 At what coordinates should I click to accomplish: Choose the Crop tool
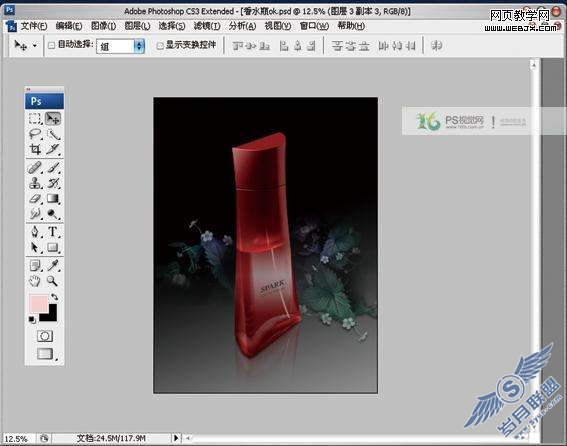[35, 149]
